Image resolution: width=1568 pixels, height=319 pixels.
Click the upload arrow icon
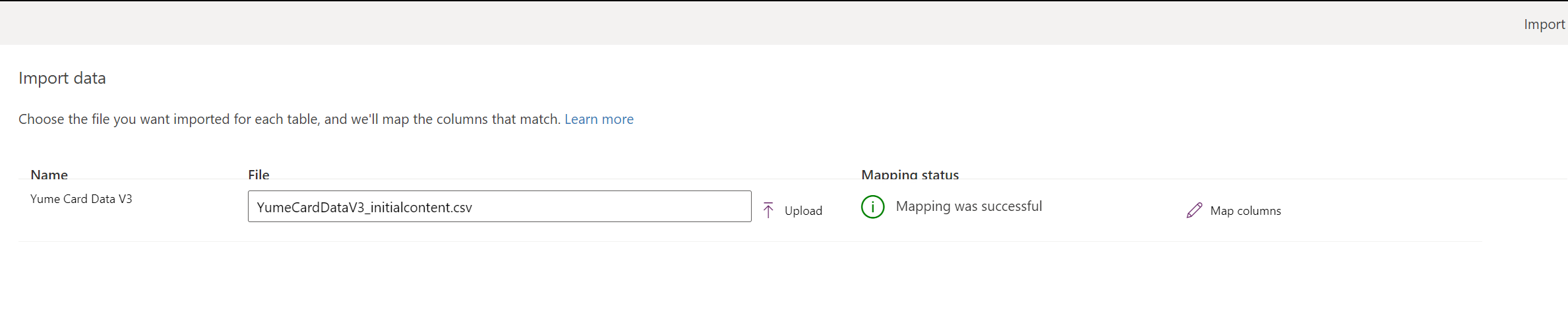pyautogui.click(x=768, y=210)
